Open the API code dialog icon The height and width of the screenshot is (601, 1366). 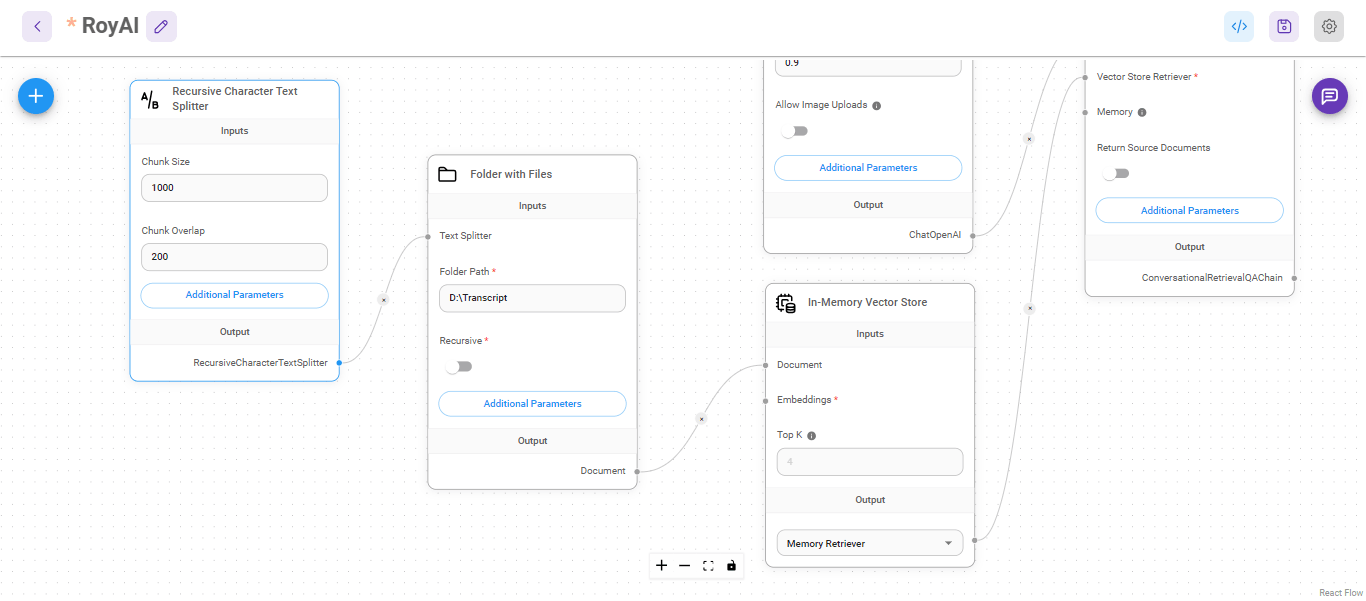[x=1239, y=27]
